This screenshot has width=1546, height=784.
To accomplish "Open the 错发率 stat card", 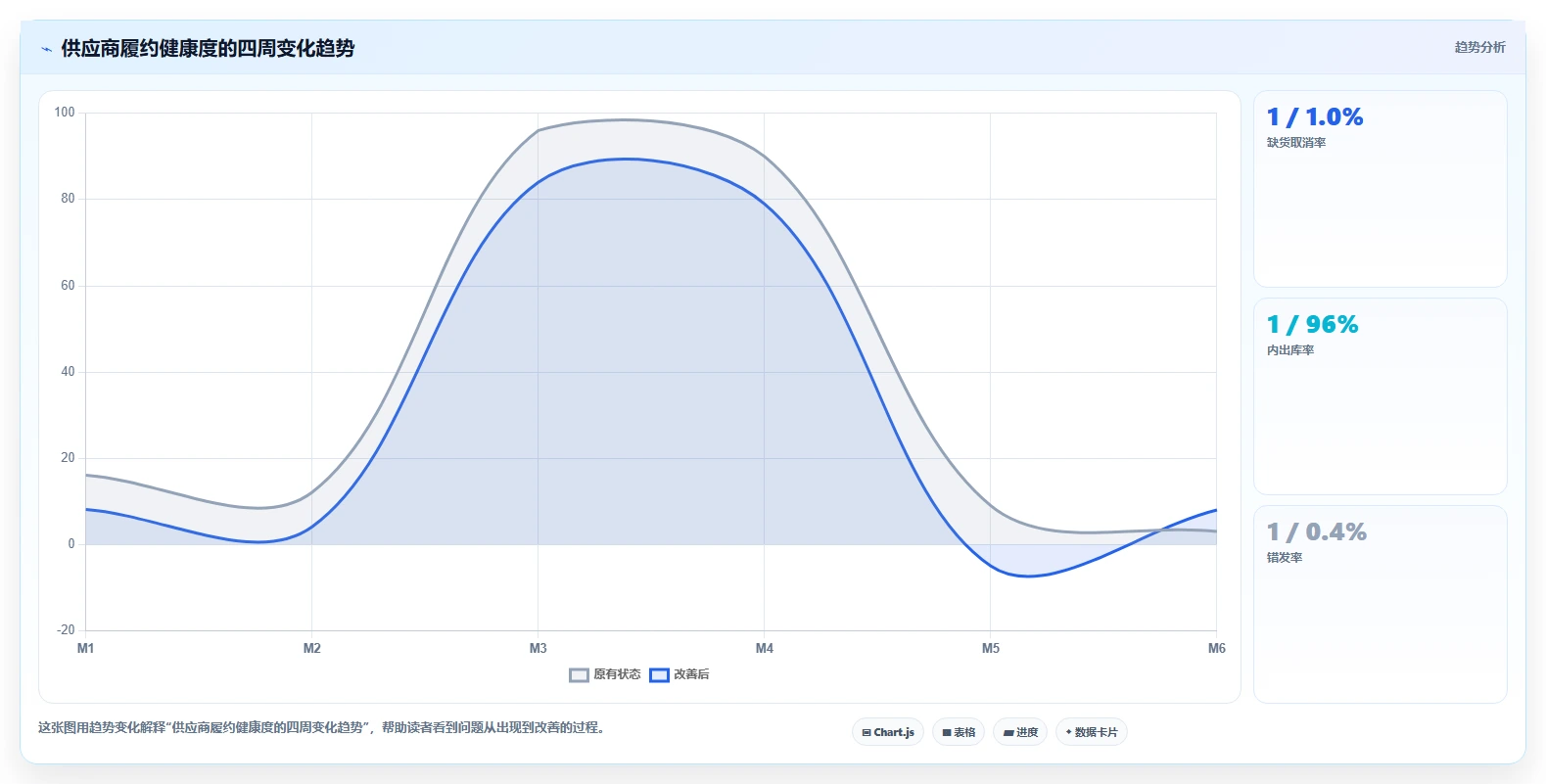I will 1380,604.
